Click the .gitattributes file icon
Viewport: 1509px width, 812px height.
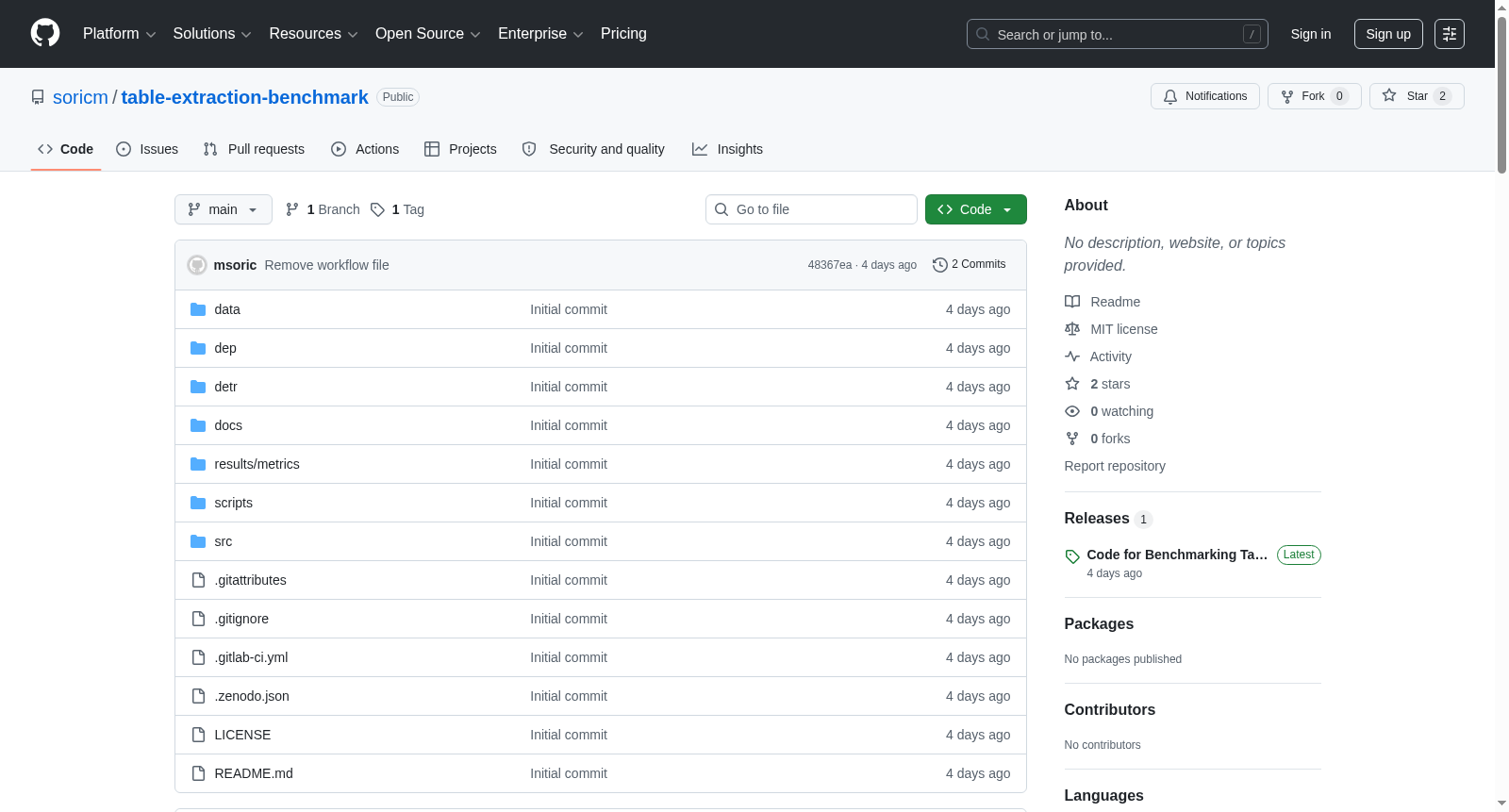(198, 580)
